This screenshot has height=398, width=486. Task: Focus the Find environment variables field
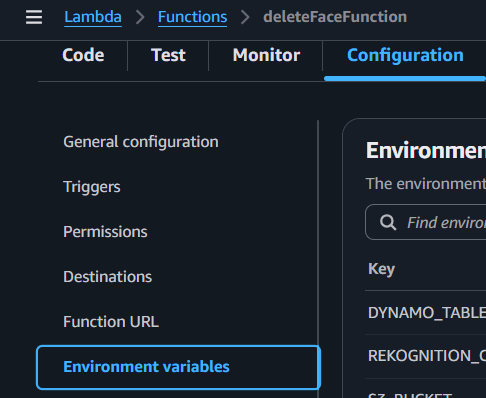(426, 222)
